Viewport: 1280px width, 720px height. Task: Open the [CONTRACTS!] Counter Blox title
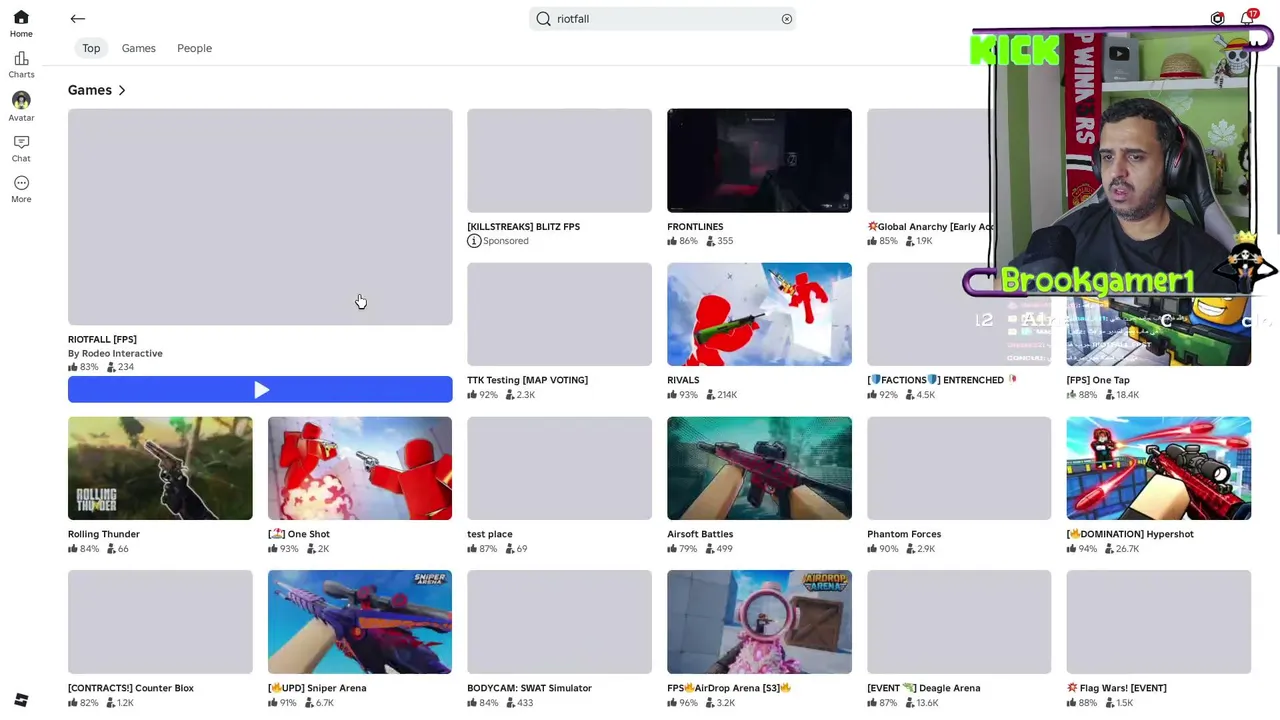[x=131, y=688]
